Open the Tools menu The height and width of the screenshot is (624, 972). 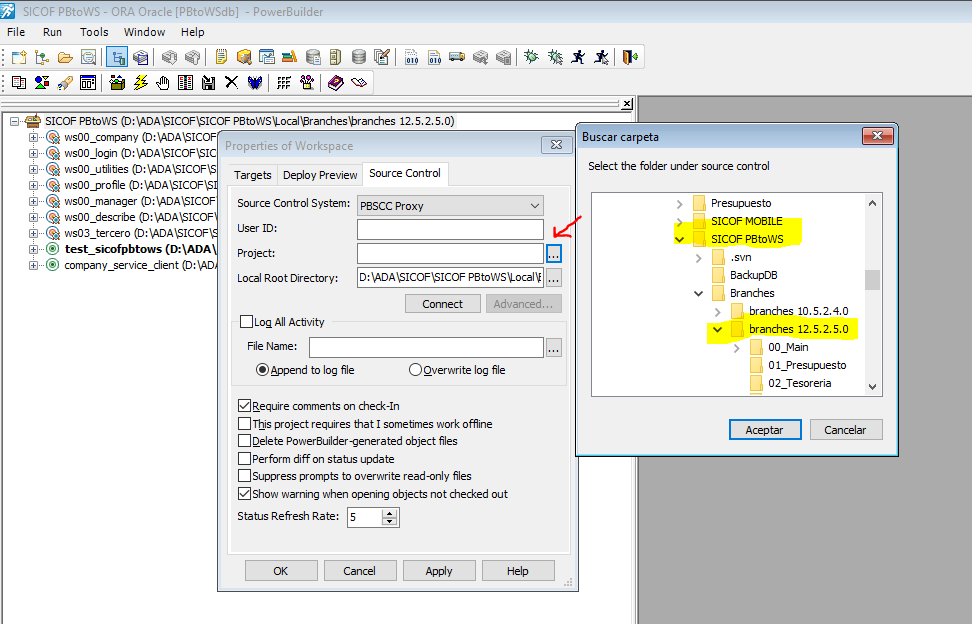point(94,32)
